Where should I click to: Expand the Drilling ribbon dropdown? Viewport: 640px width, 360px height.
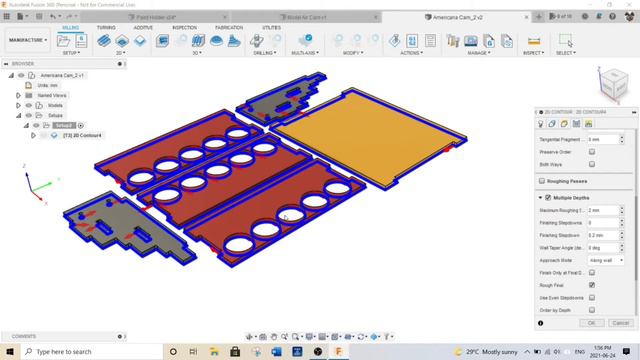264,53
